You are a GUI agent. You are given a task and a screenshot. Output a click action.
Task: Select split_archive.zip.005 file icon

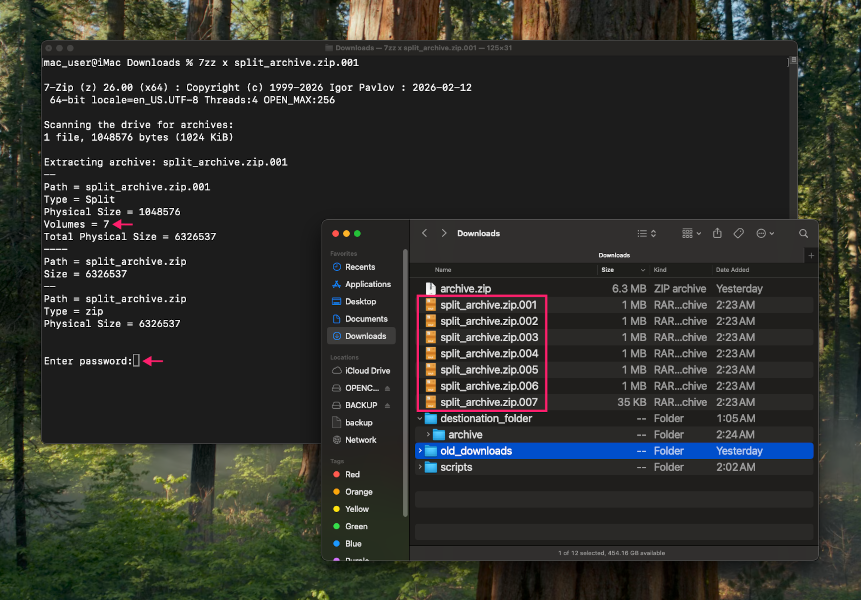pos(430,369)
